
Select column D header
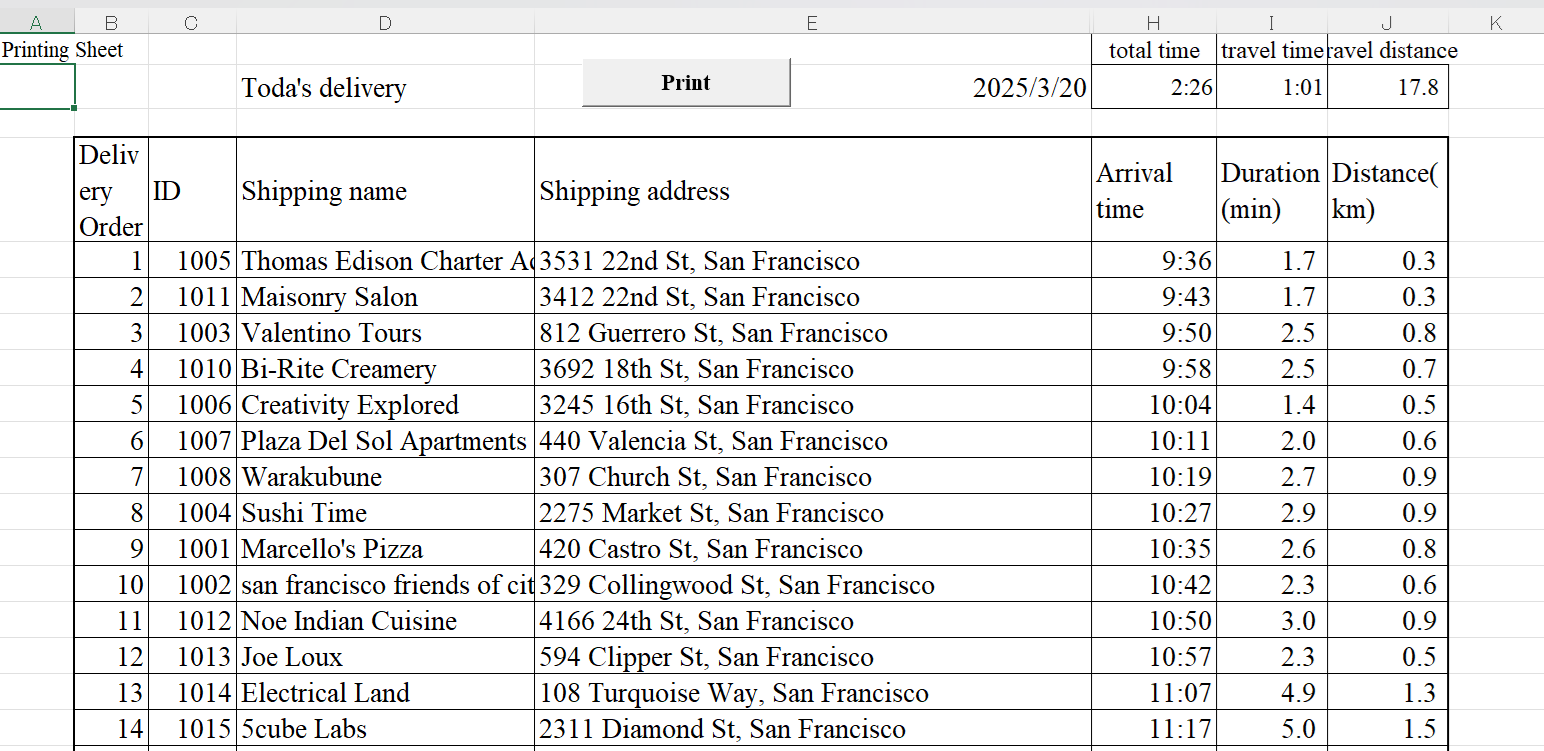tap(385, 23)
